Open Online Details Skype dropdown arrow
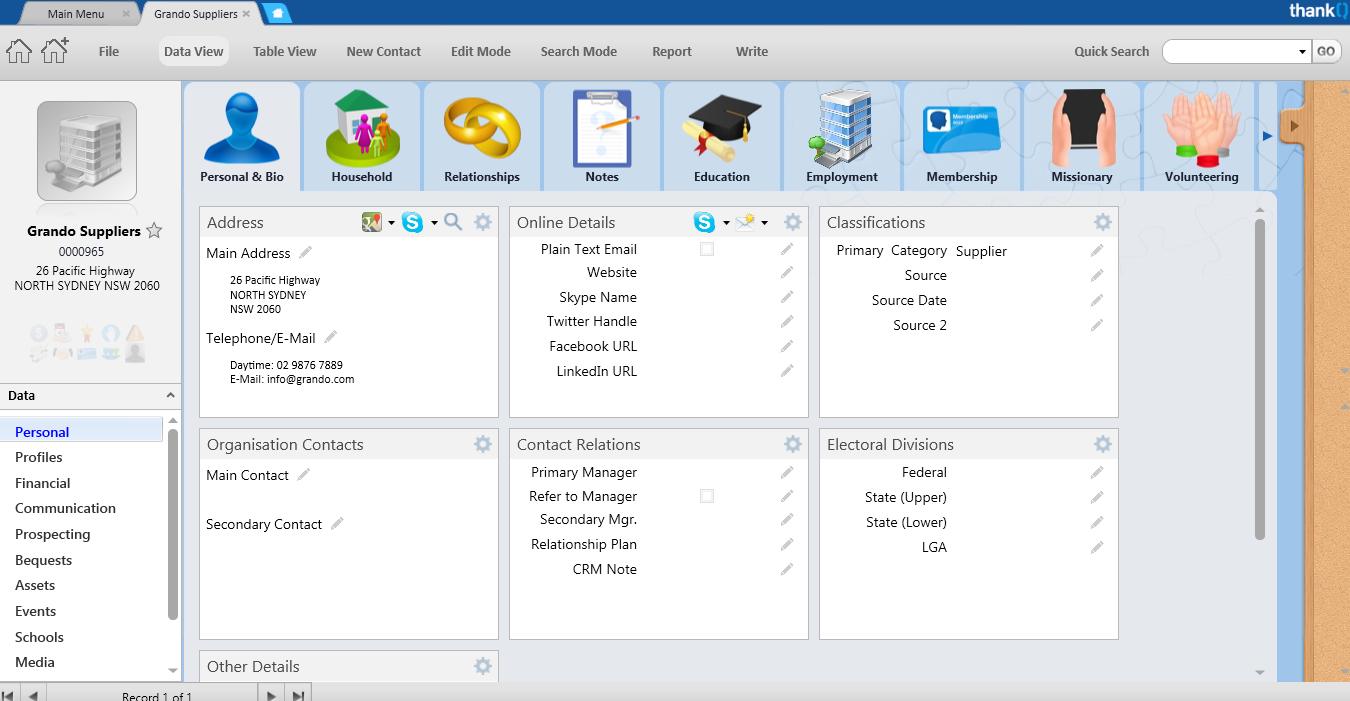1350x701 pixels. [x=726, y=223]
